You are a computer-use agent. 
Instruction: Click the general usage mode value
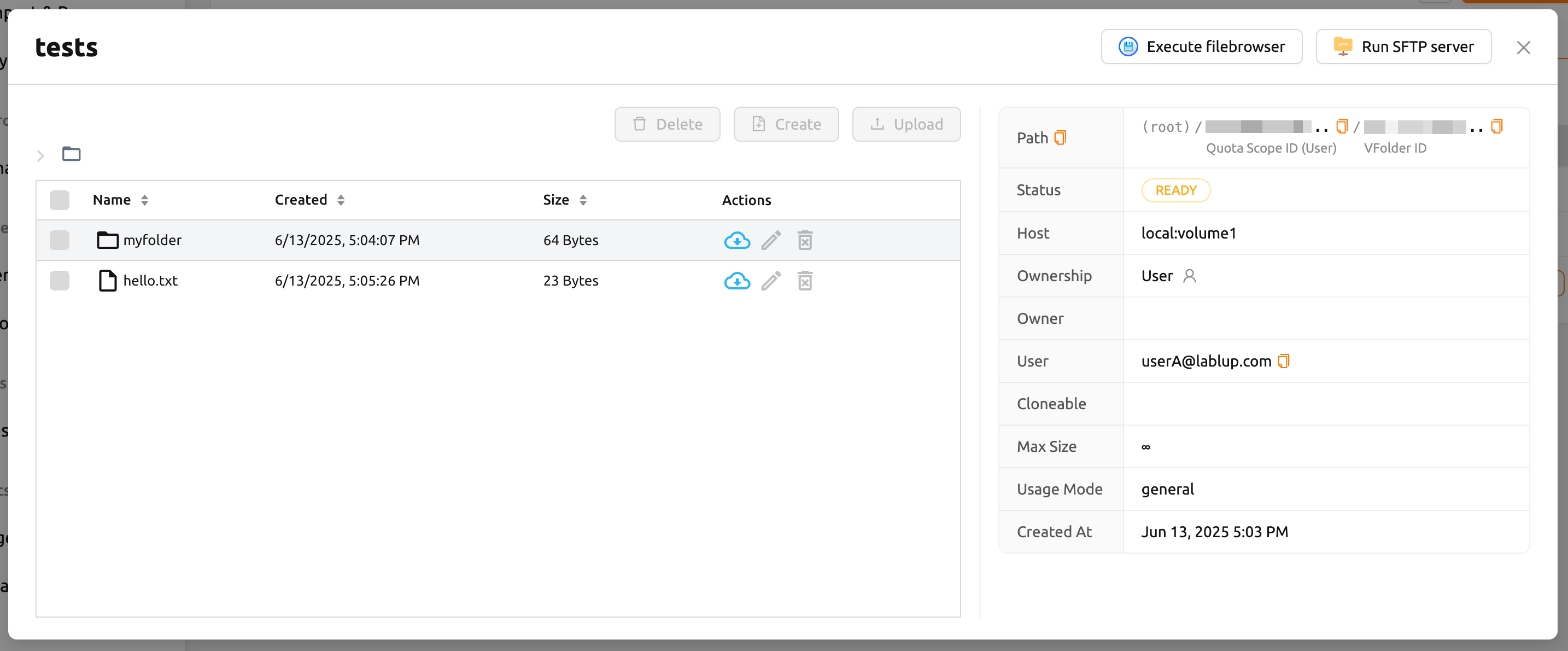[x=1167, y=489]
